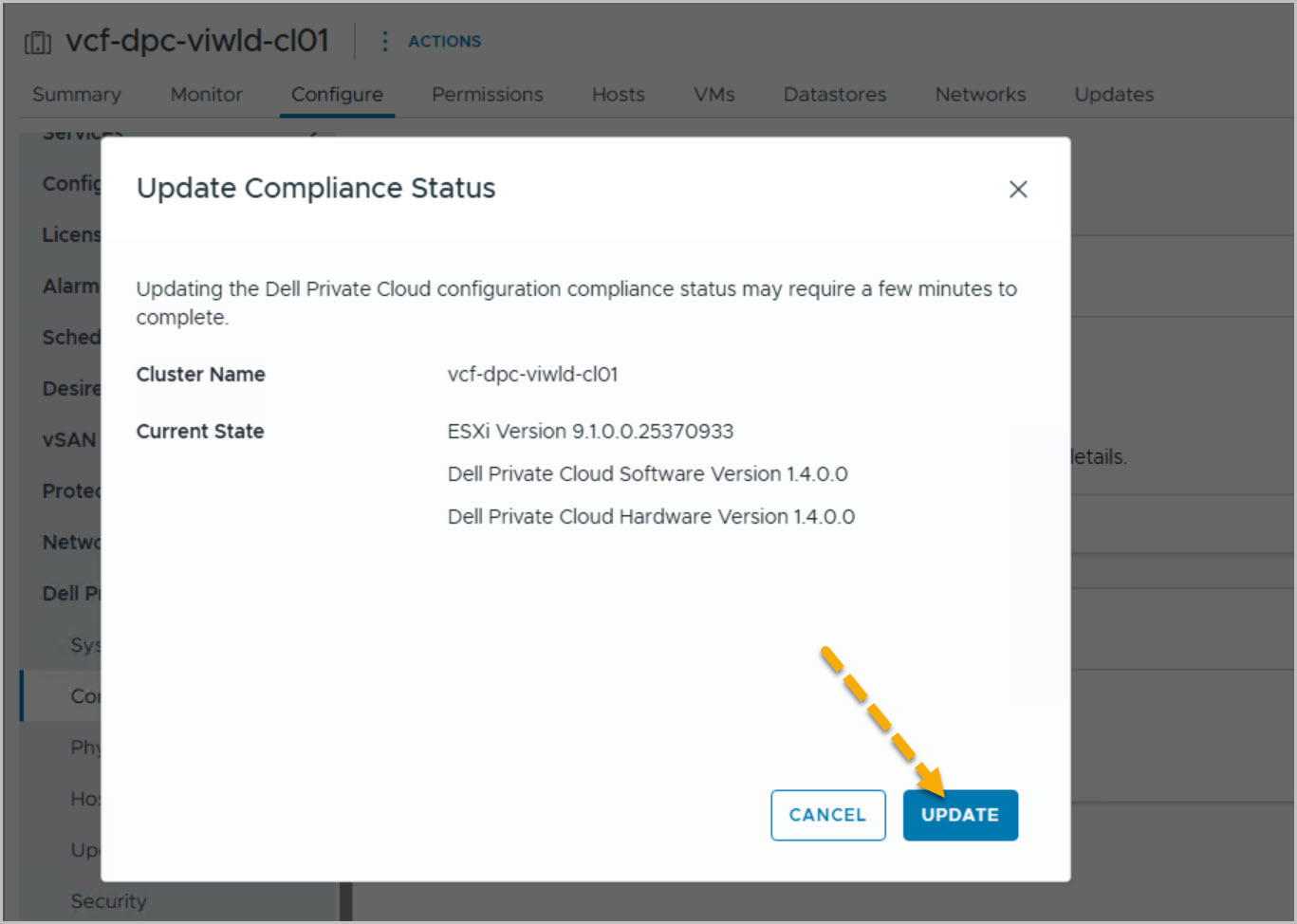
Task: Click the Update Compliance Status dialog title
Action: [x=316, y=188]
